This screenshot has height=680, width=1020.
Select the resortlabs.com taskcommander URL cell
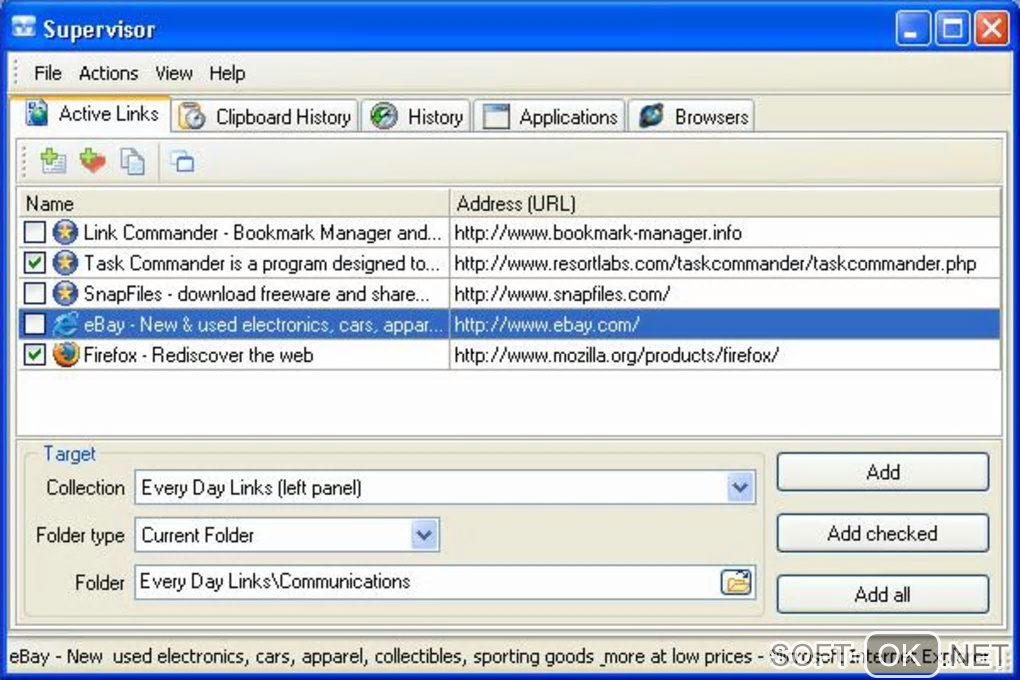tap(725, 263)
